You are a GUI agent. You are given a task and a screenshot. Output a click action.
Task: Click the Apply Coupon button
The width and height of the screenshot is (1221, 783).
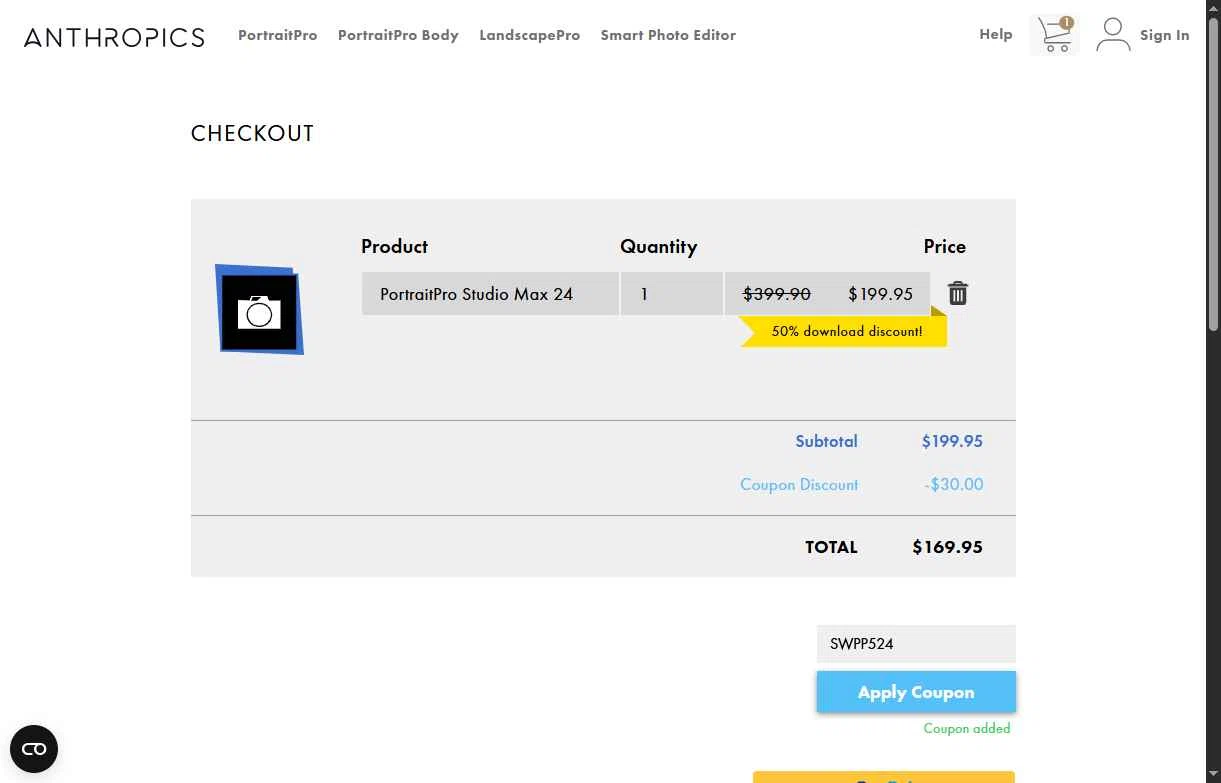[916, 692]
